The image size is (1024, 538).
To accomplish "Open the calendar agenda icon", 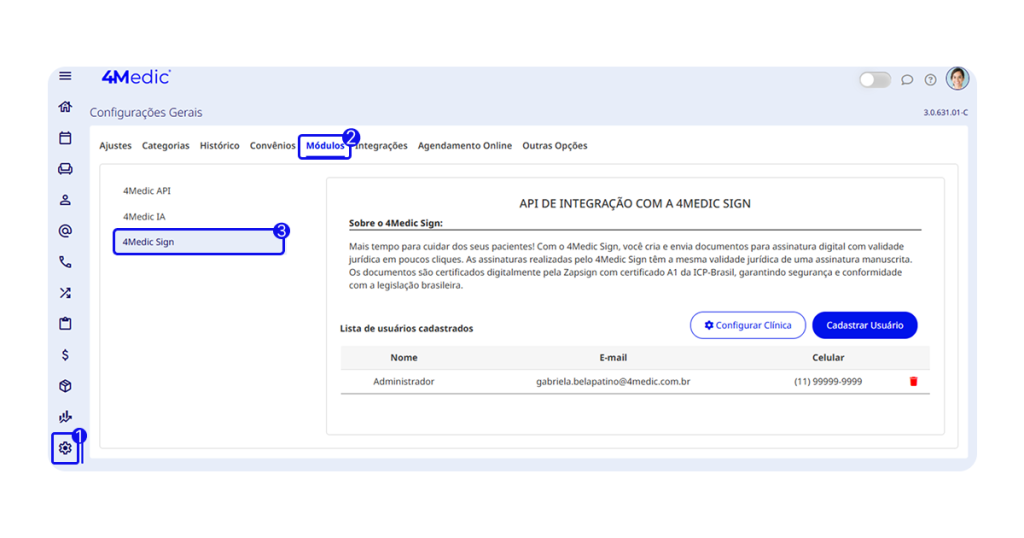I will coord(65,138).
